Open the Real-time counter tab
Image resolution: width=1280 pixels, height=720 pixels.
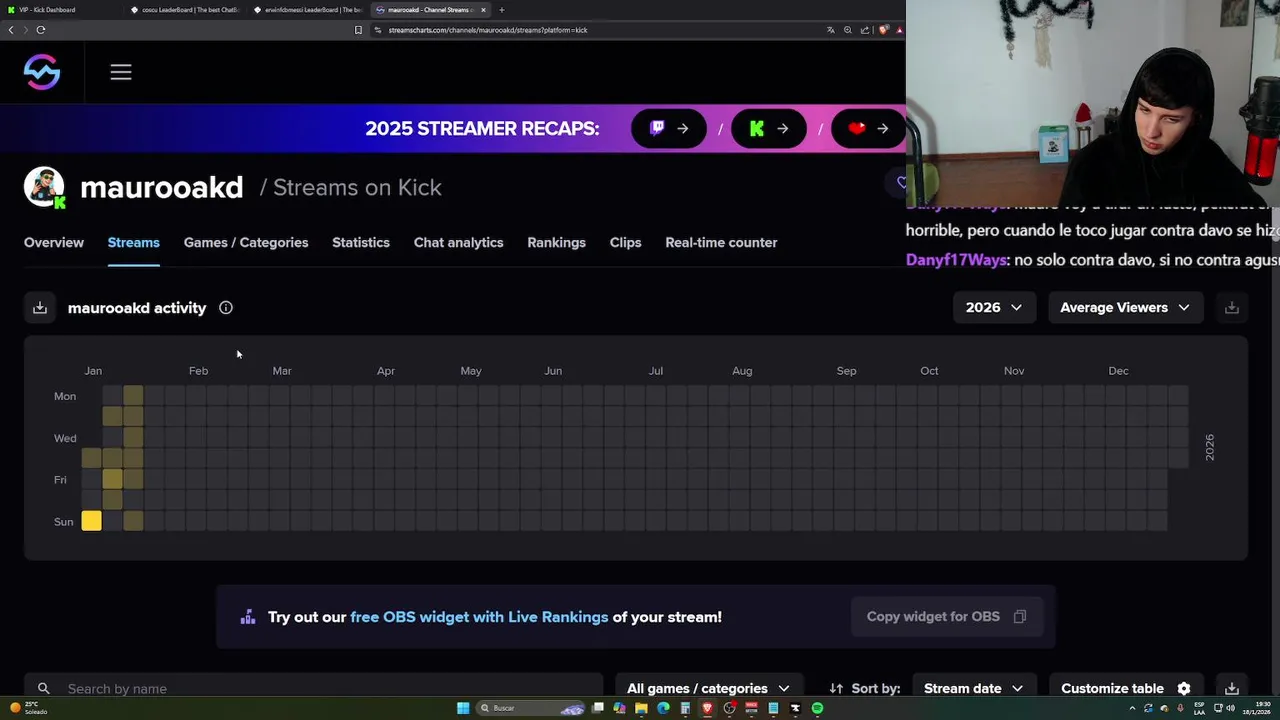pyautogui.click(x=721, y=242)
